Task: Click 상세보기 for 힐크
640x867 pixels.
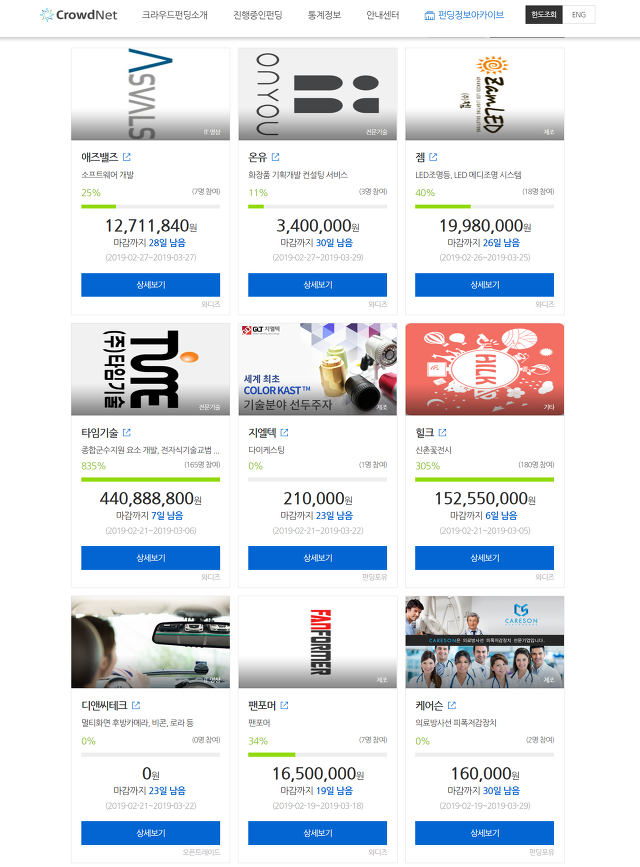Action: tap(485, 558)
